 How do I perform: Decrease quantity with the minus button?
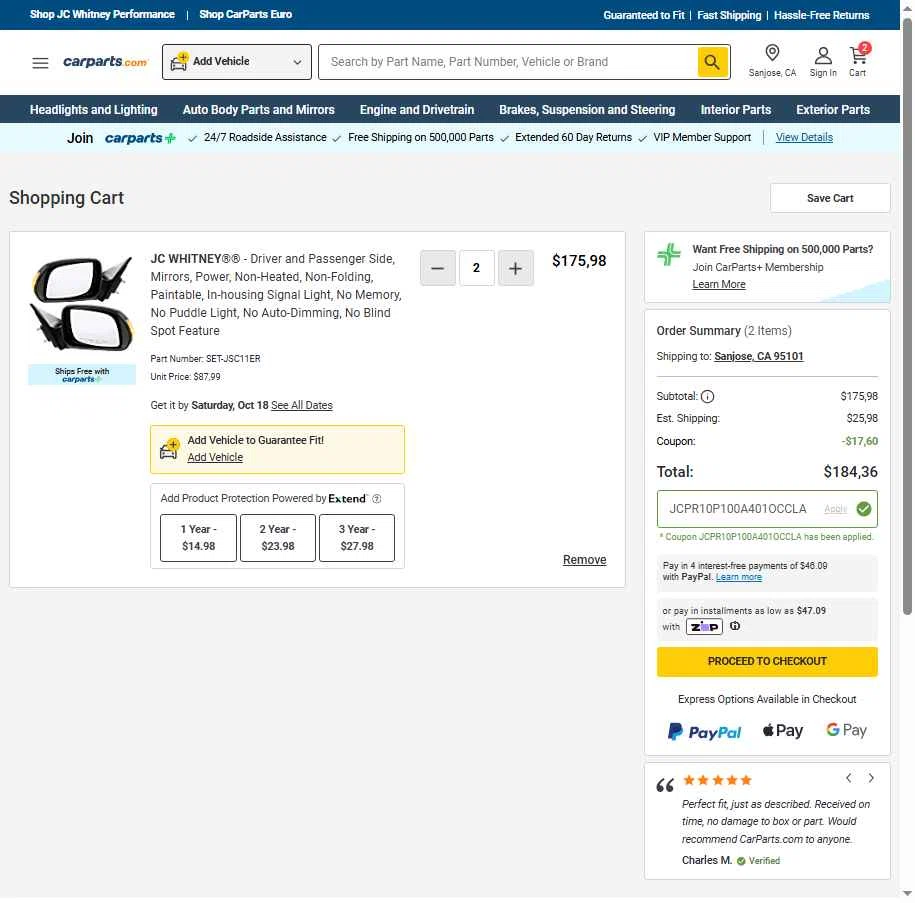click(438, 268)
